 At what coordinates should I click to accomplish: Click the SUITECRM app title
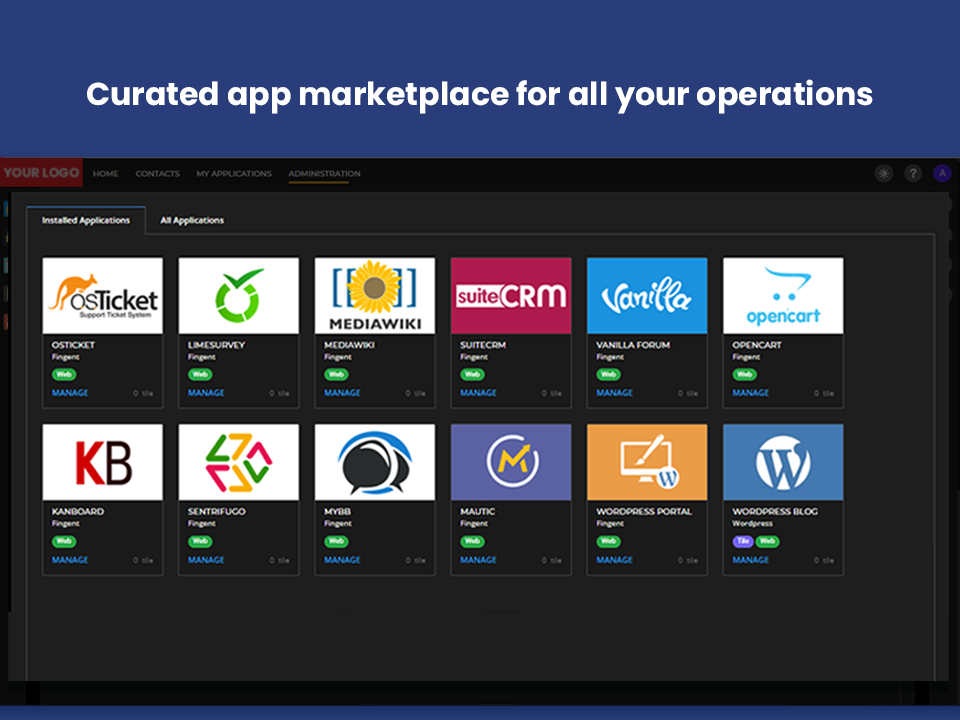(483, 345)
